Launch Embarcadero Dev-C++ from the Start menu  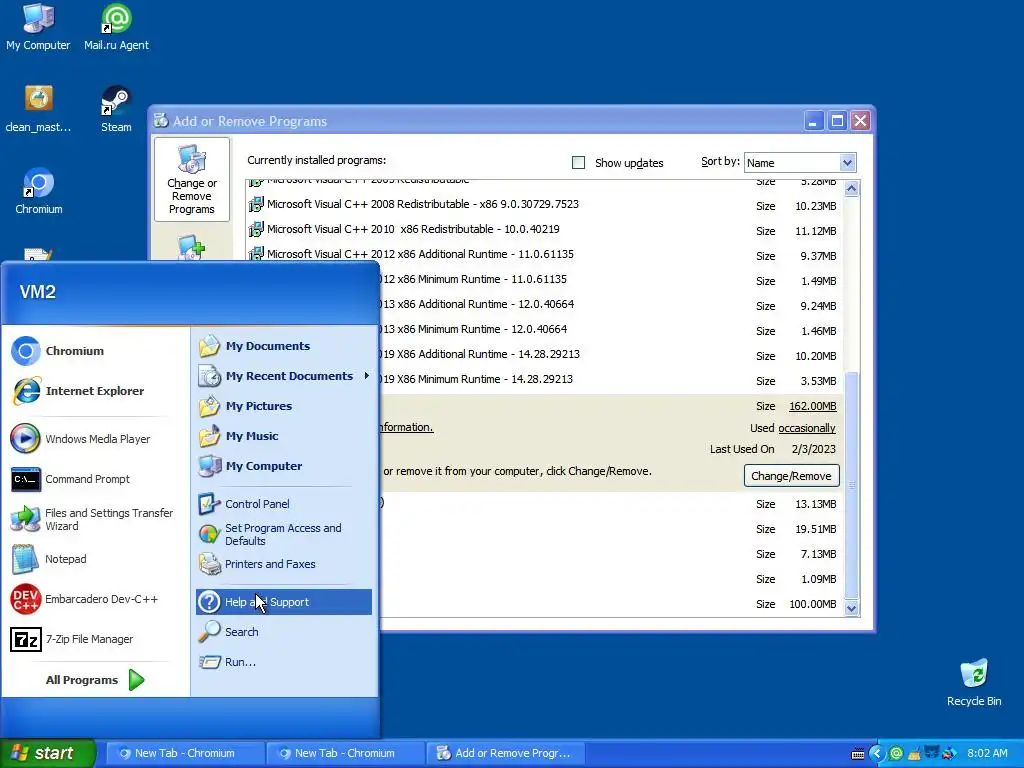[x=84, y=599]
